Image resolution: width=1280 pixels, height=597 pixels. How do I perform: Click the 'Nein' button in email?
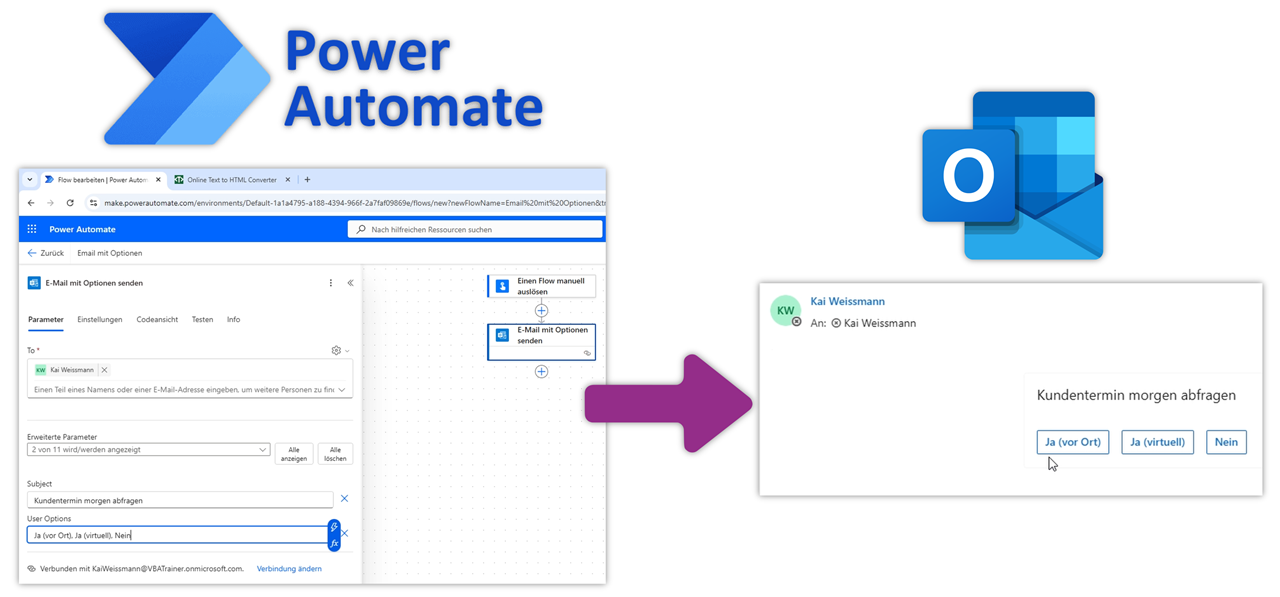tap(1226, 442)
